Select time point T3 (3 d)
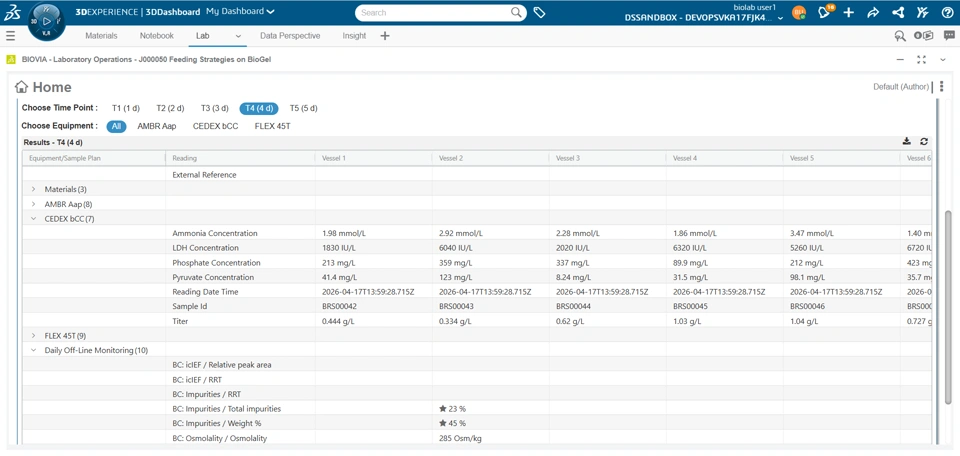This screenshot has height=456, width=960. pyautogui.click(x=215, y=108)
